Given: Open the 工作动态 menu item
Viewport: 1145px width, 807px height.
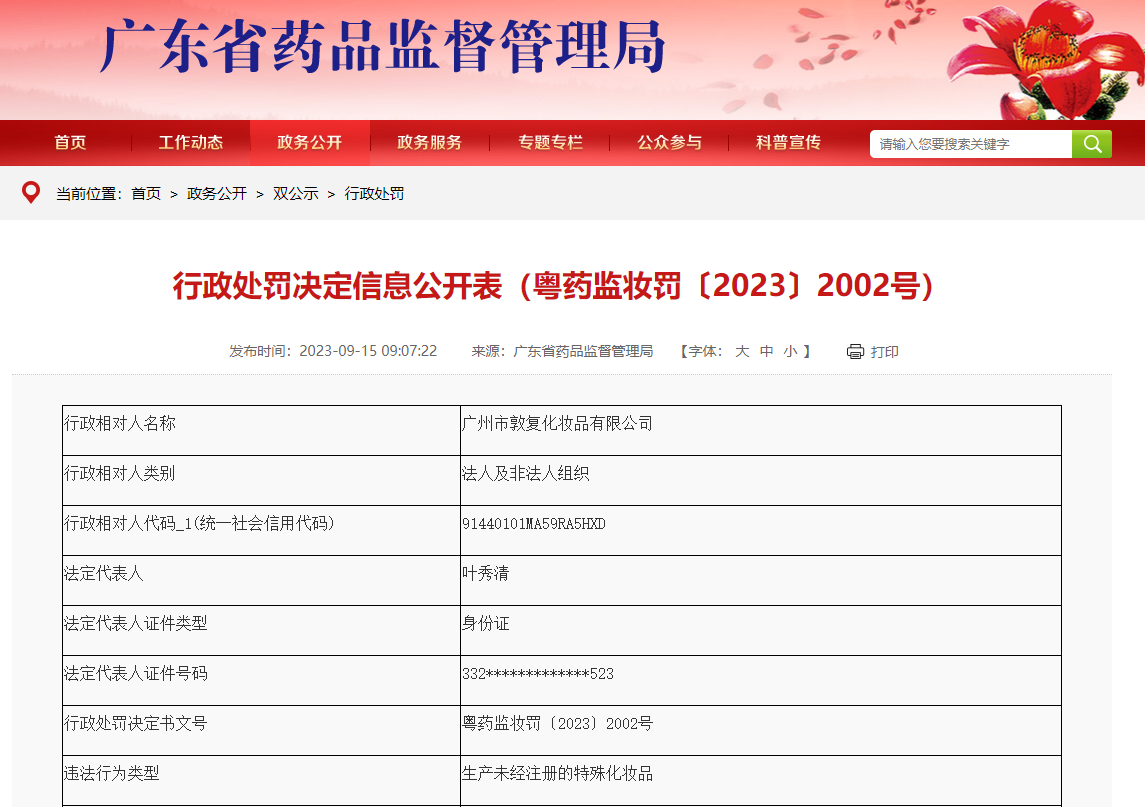Looking at the screenshot, I should pos(191,142).
